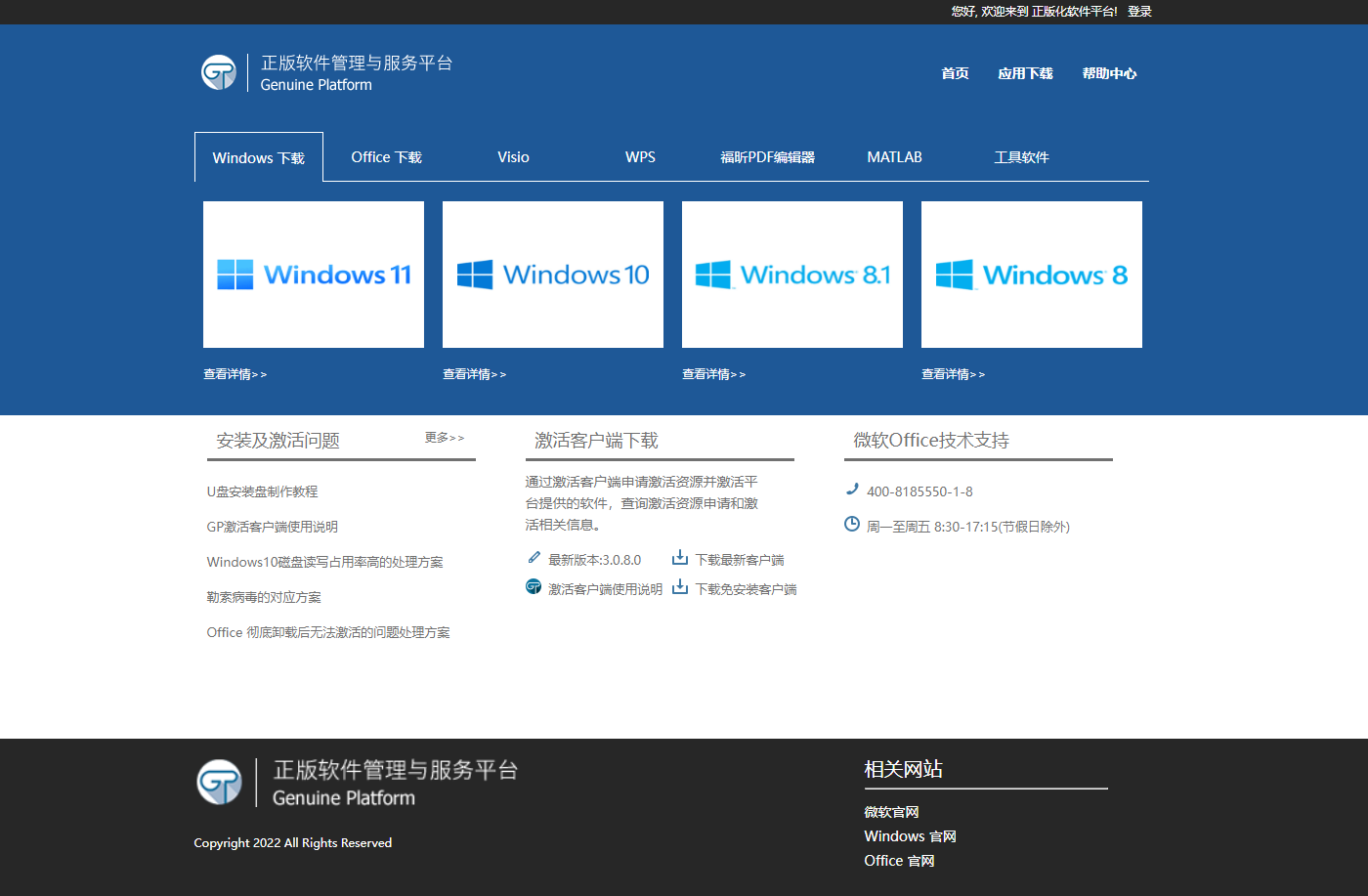Click the Genuine Platform logo in footer
This screenshot has height=896, width=1368.
point(219,783)
